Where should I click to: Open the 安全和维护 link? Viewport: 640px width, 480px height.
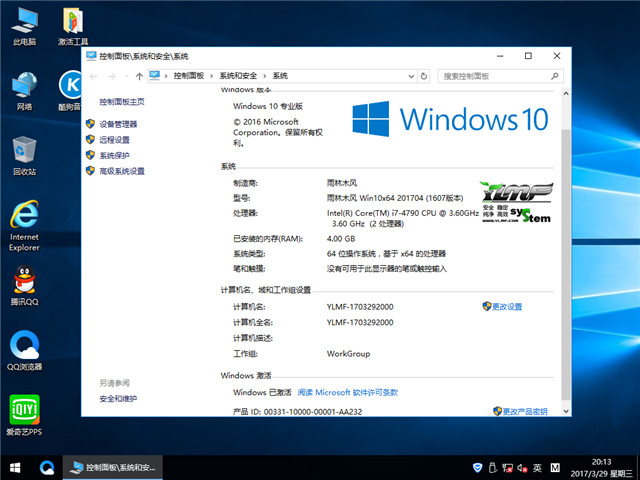click(x=118, y=399)
